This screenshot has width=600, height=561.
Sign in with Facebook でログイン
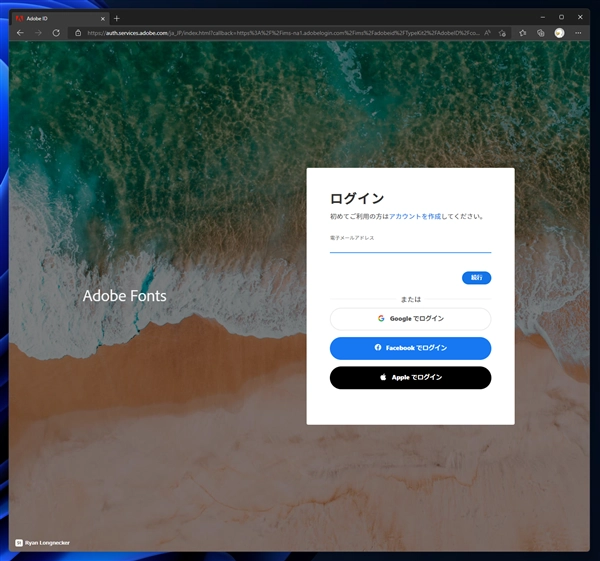tap(410, 348)
